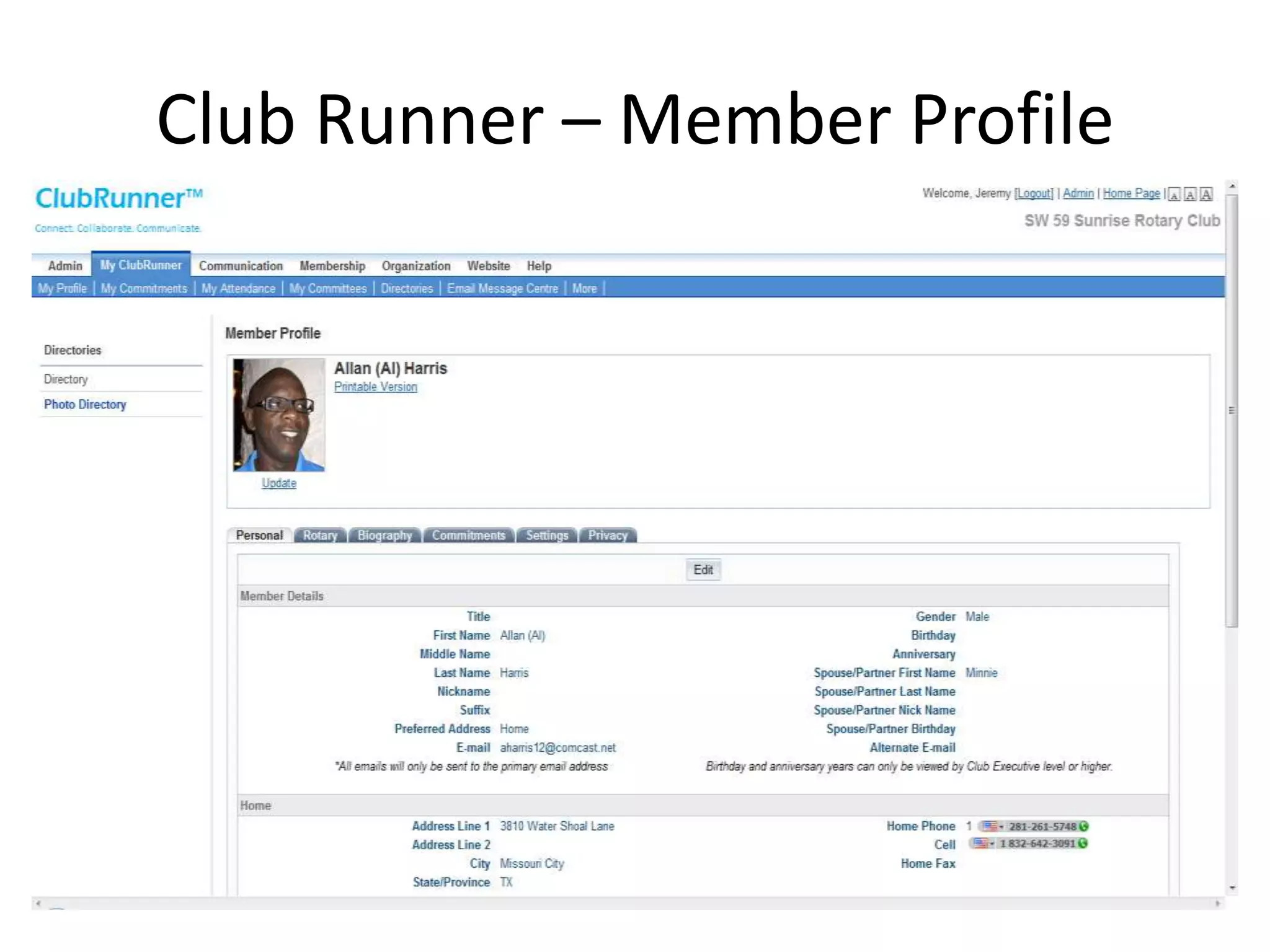Viewport: 1270px width, 952px height.
Task: Click the Printable Version link
Action: click(x=375, y=387)
